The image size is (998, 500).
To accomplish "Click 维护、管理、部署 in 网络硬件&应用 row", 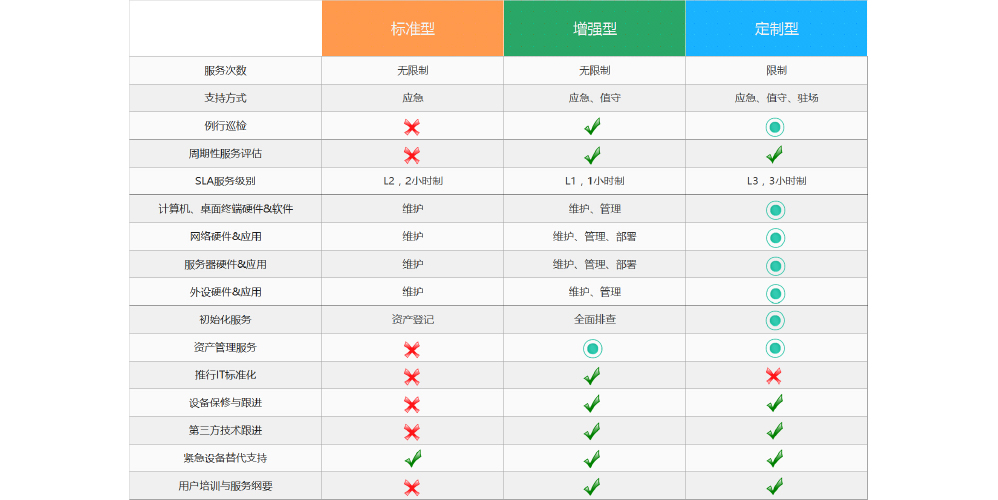I will click(594, 237).
